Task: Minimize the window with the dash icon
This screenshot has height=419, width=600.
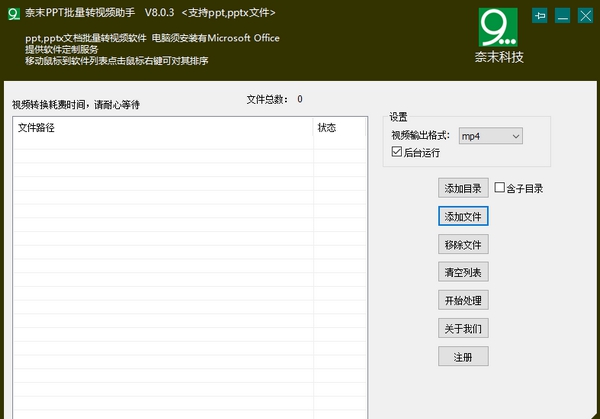Action: tap(563, 15)
